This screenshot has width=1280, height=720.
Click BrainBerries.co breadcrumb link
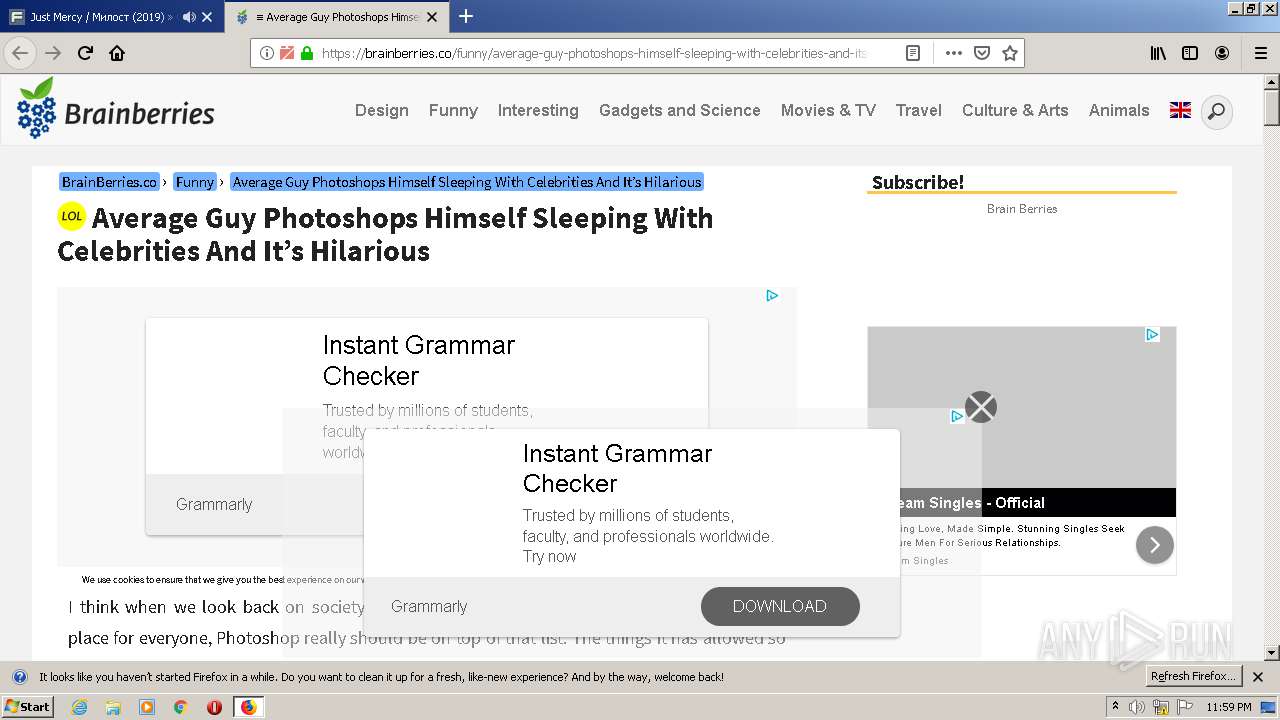point(110,182)
